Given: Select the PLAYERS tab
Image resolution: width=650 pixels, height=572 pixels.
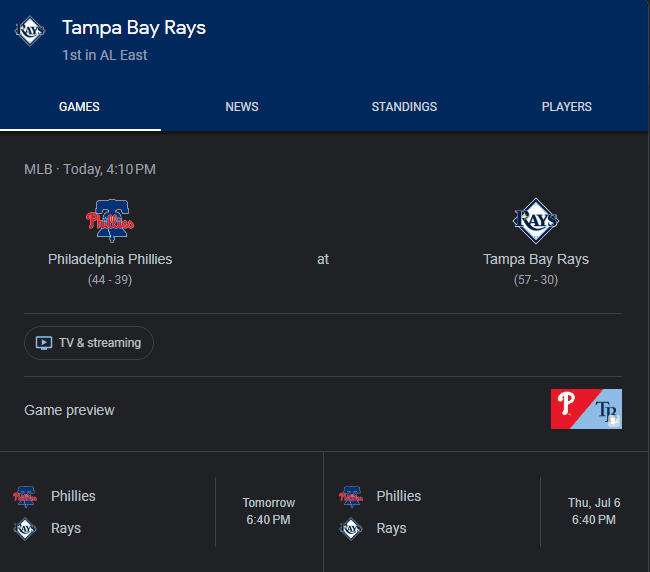Looking at the screenshot, I should pyautogui.click(x=567, y=107).
